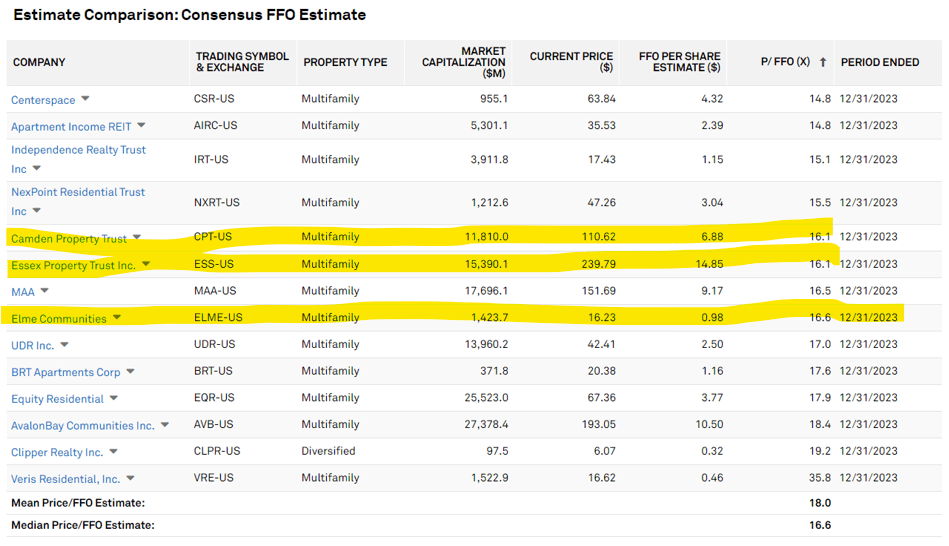Expand dropdown arrow next to Centerspace
This screenshot has width=949, height=546.
click(85, 99)
